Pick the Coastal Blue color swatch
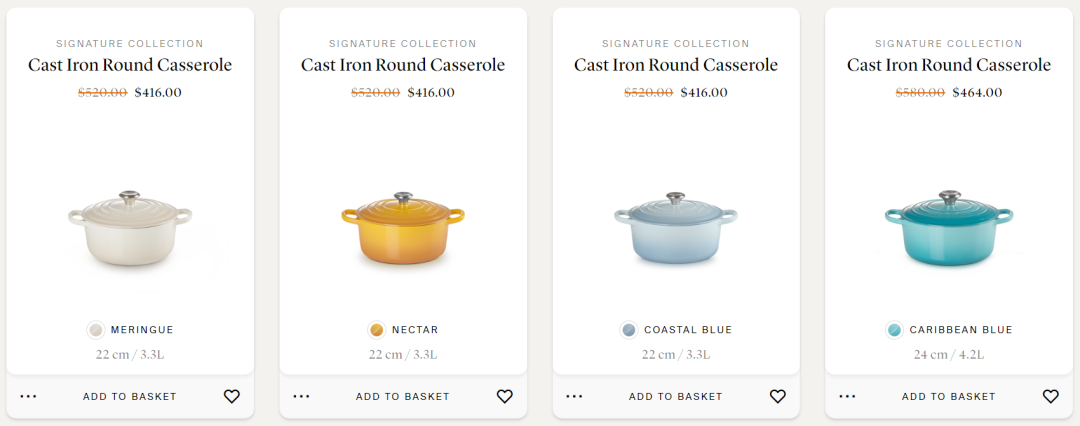The image size is (1080, 426). [x=629, y=330]
